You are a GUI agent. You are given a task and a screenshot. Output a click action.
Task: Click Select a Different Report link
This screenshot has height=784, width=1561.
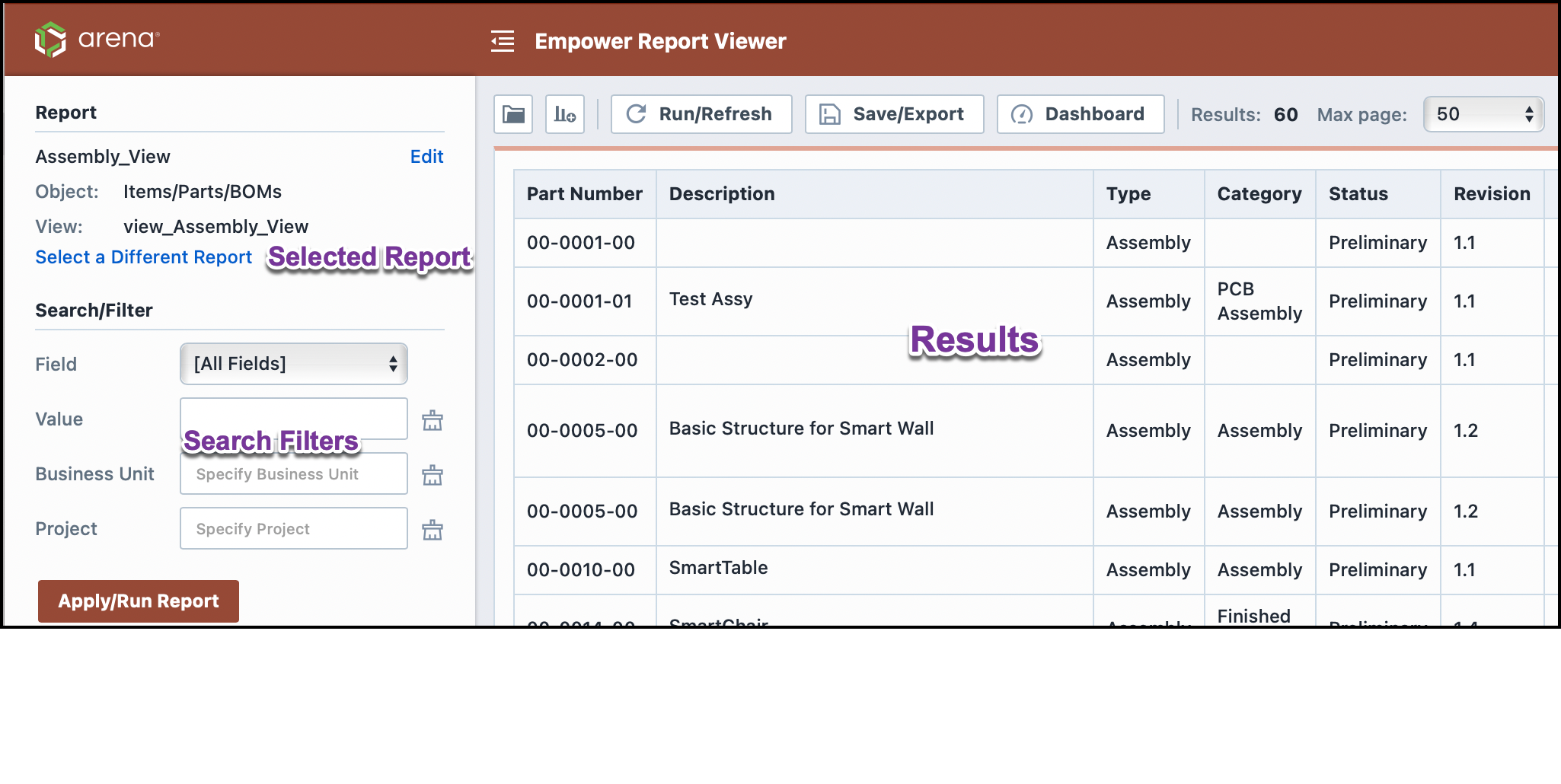click(142, 257)
